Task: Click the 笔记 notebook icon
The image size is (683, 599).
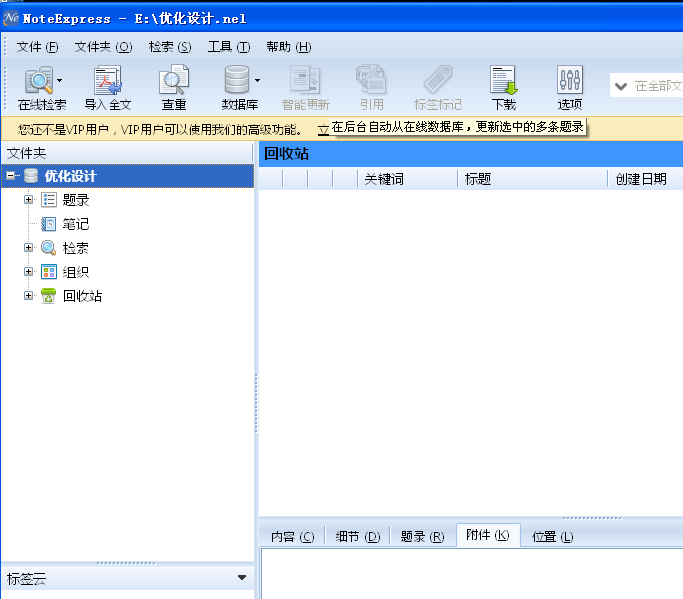Action: pyautogui.click(x=49, y=224)
